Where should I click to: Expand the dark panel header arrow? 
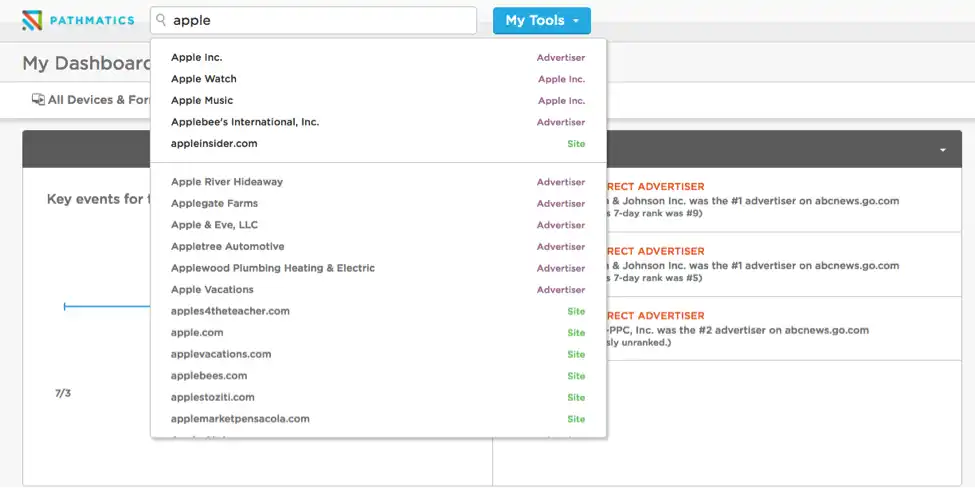click(x=943, y=150)
